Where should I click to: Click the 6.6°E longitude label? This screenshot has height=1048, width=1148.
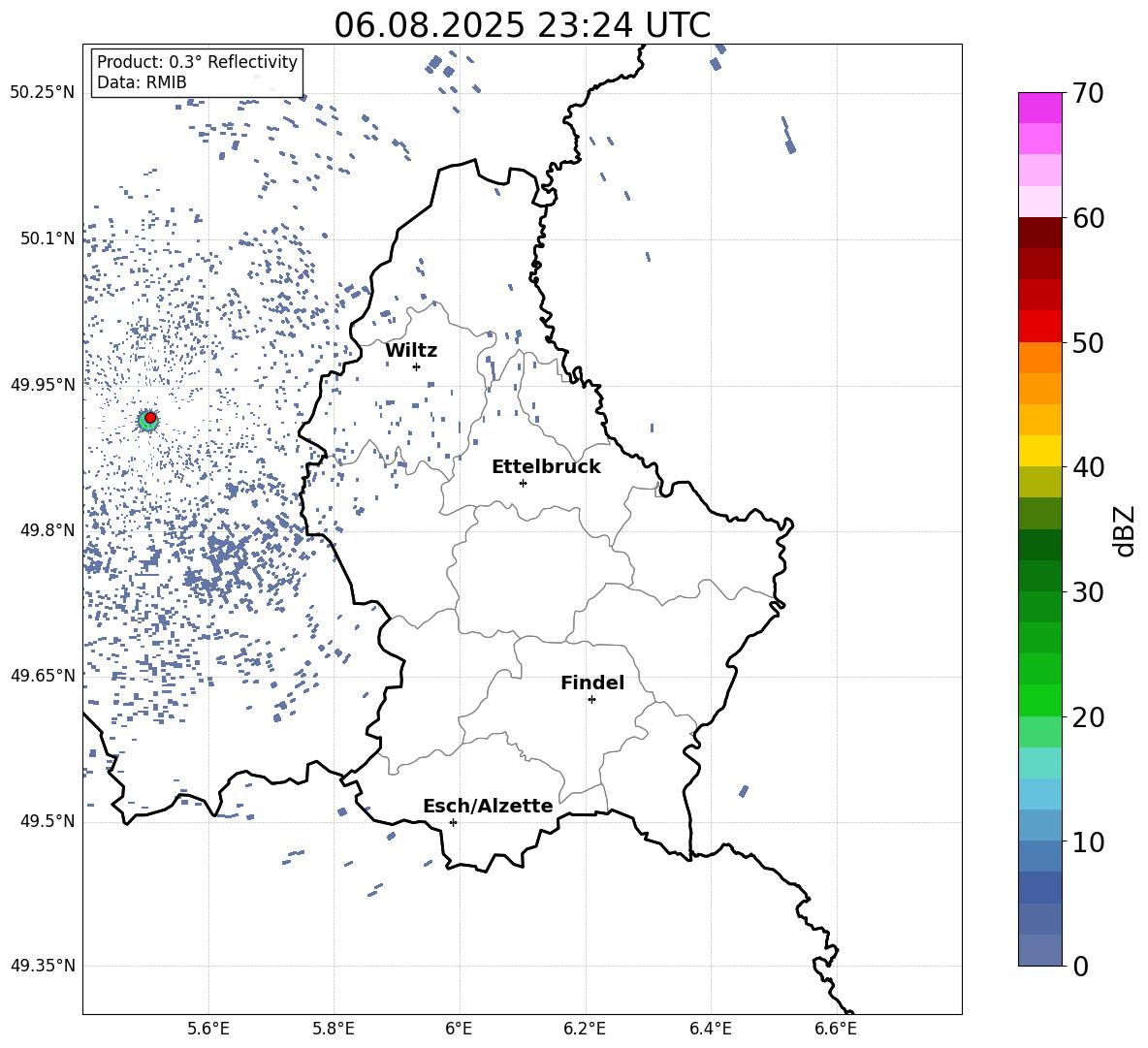click(836, 1029)
